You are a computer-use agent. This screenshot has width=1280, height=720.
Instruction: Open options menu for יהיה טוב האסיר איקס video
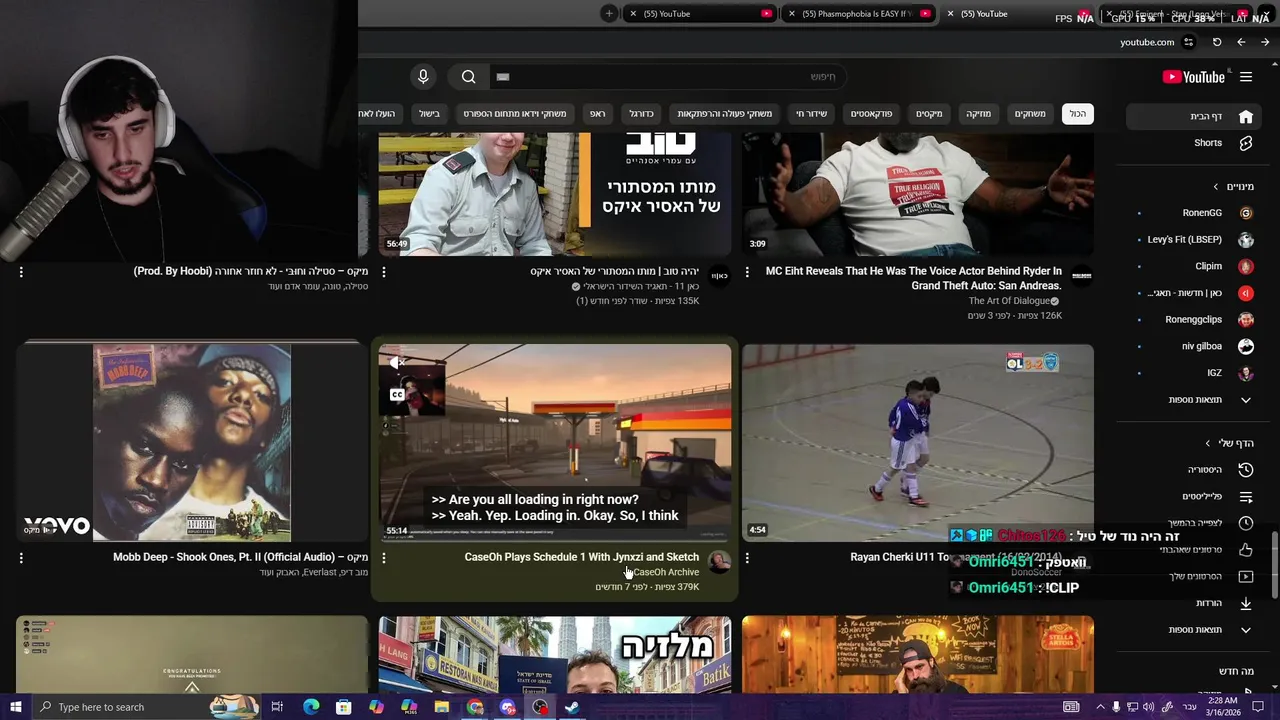[x=384, y=272]
